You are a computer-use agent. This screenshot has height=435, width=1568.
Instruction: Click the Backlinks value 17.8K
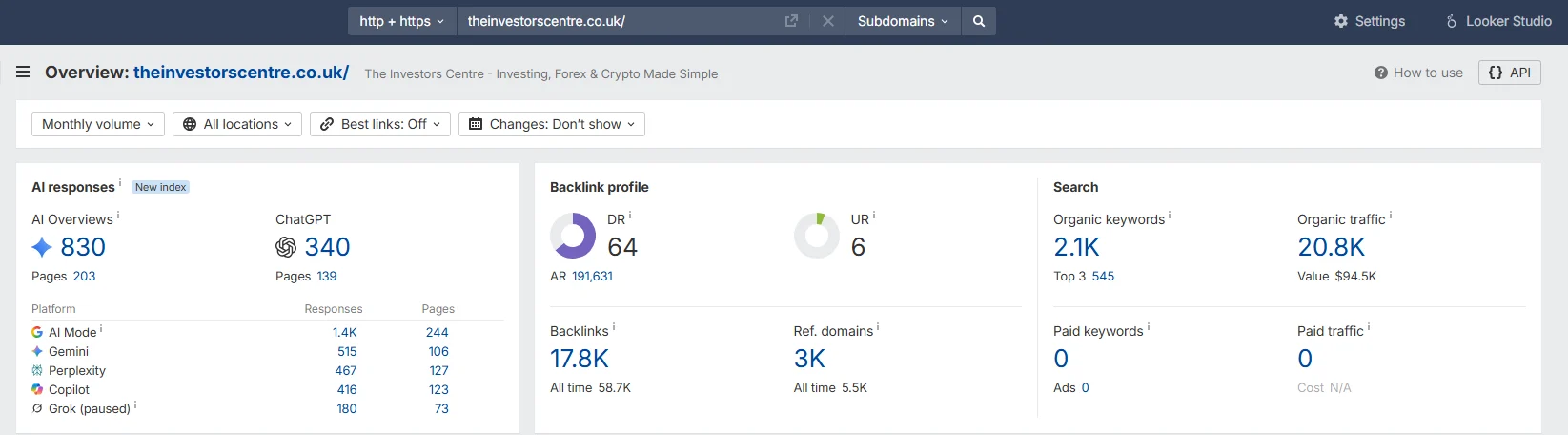[580, 359]
